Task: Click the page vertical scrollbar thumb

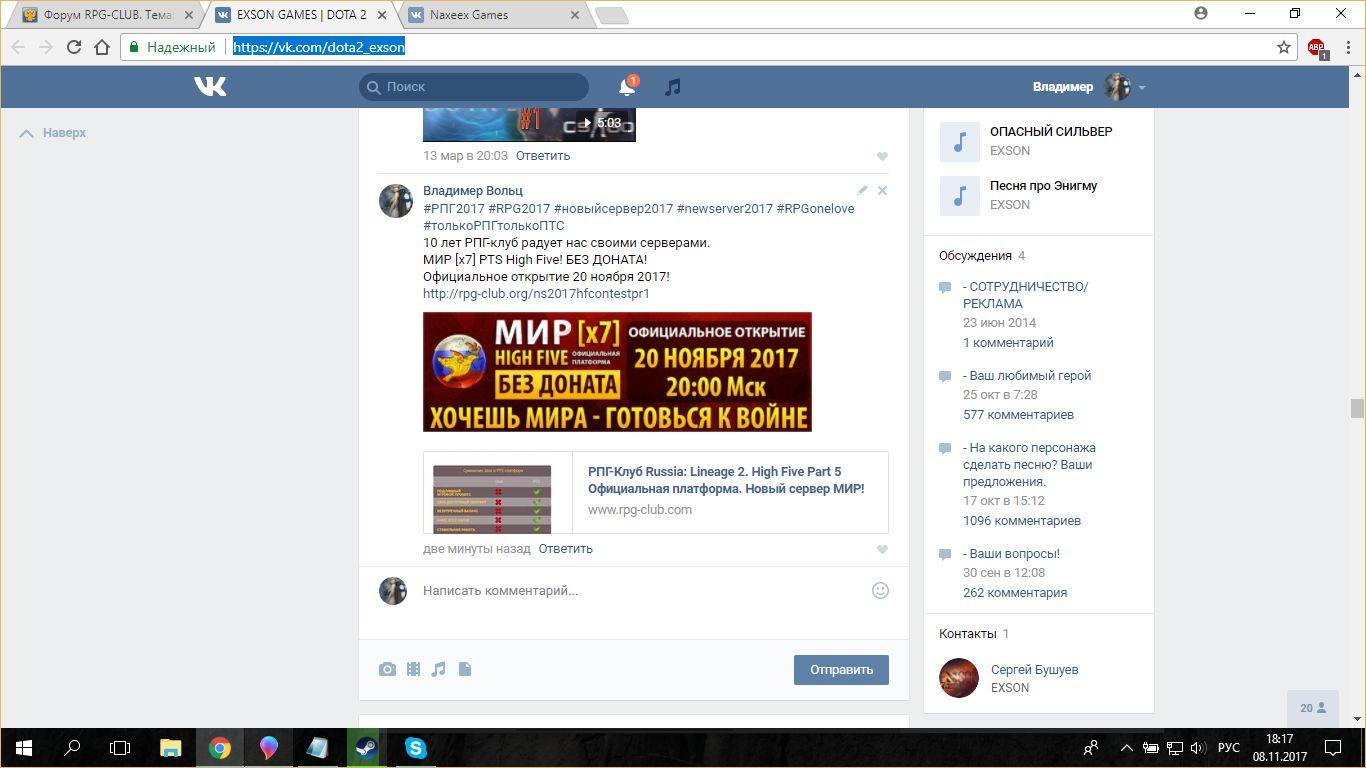Action: pyautogui.click(x=1357, y=408)
